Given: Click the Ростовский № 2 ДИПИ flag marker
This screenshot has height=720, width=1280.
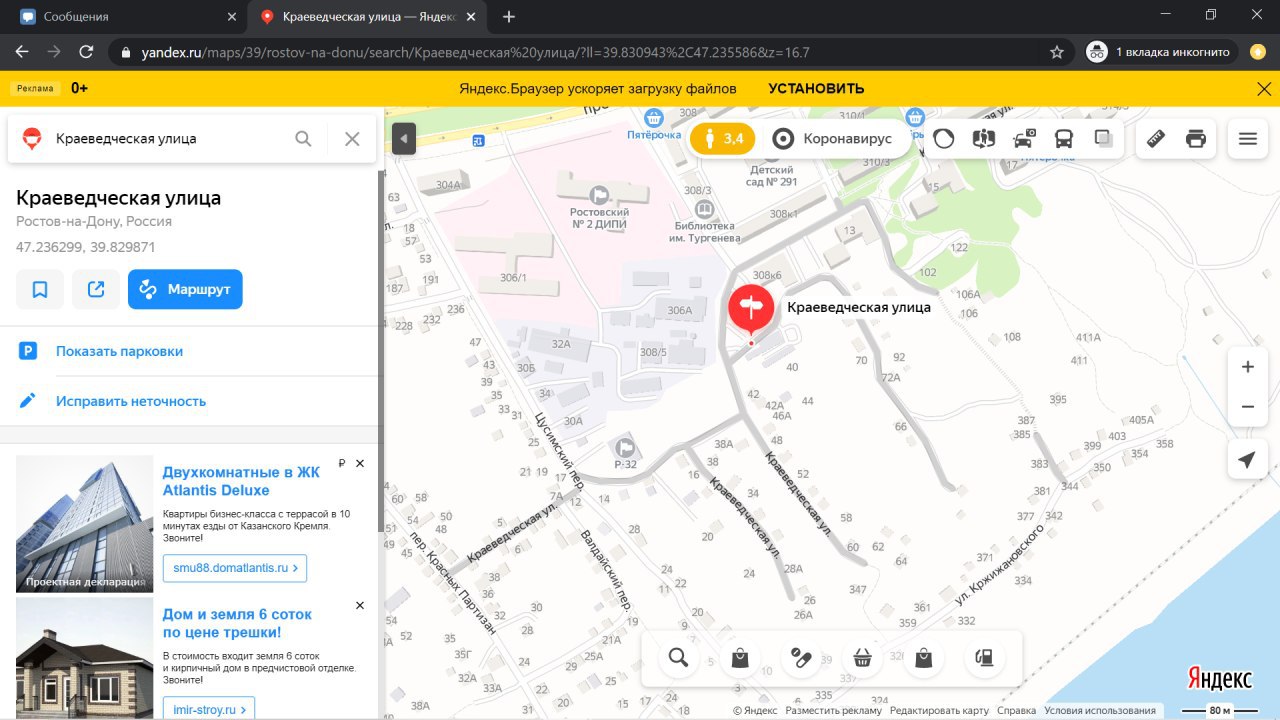Looking at the screenshot, I should coord(600,193).
